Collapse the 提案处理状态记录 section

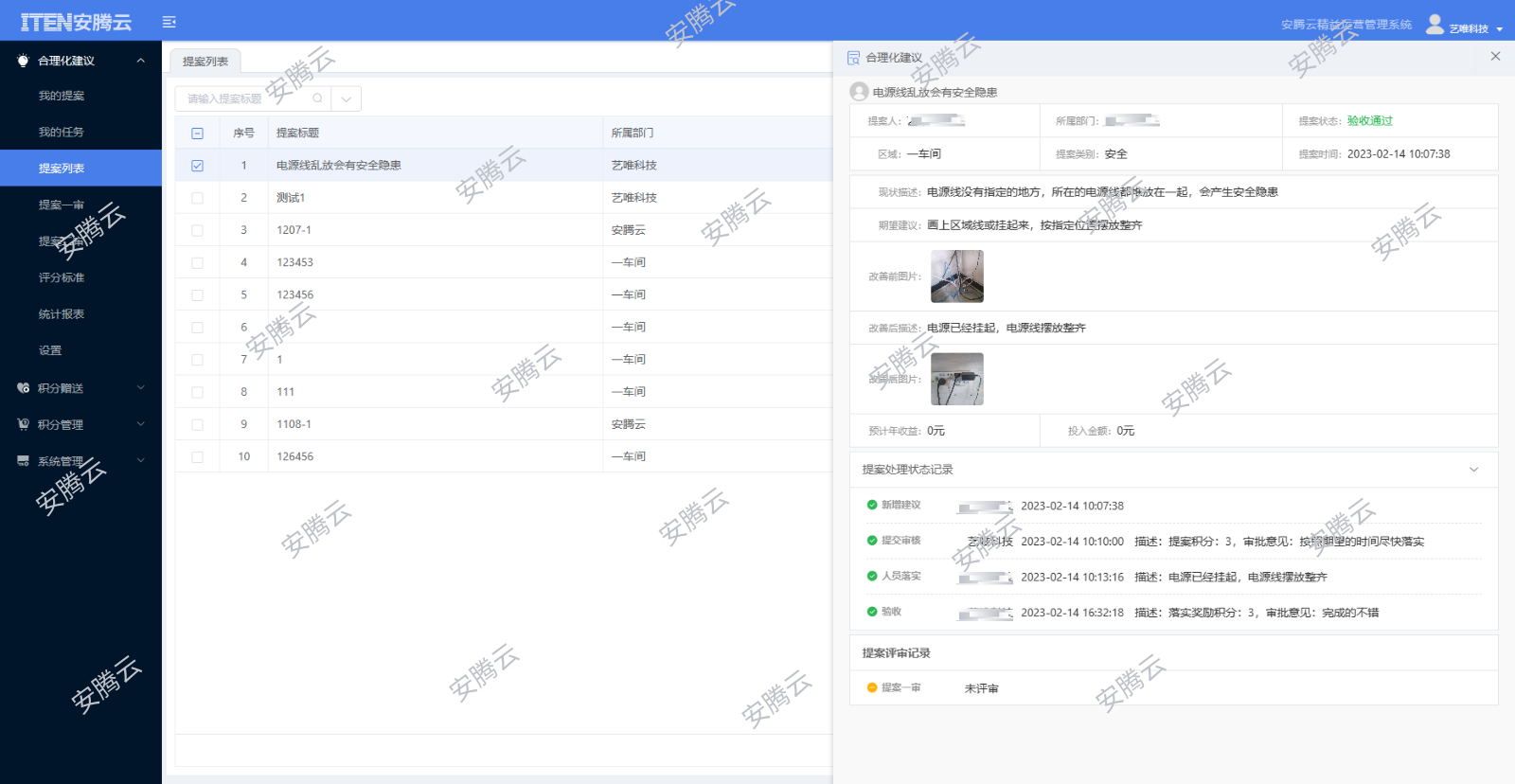(1473, 470)
